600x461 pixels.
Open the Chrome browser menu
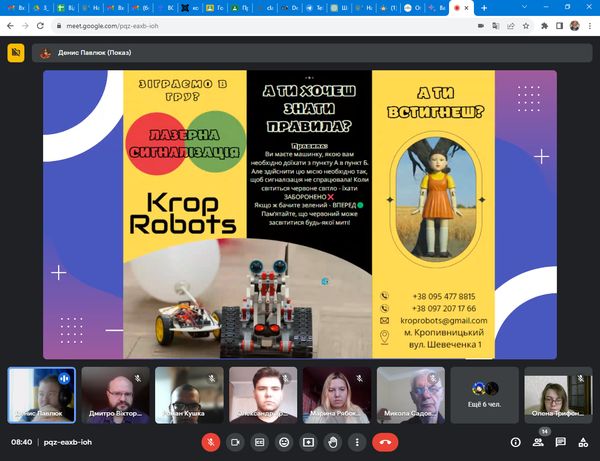(589, 28)
